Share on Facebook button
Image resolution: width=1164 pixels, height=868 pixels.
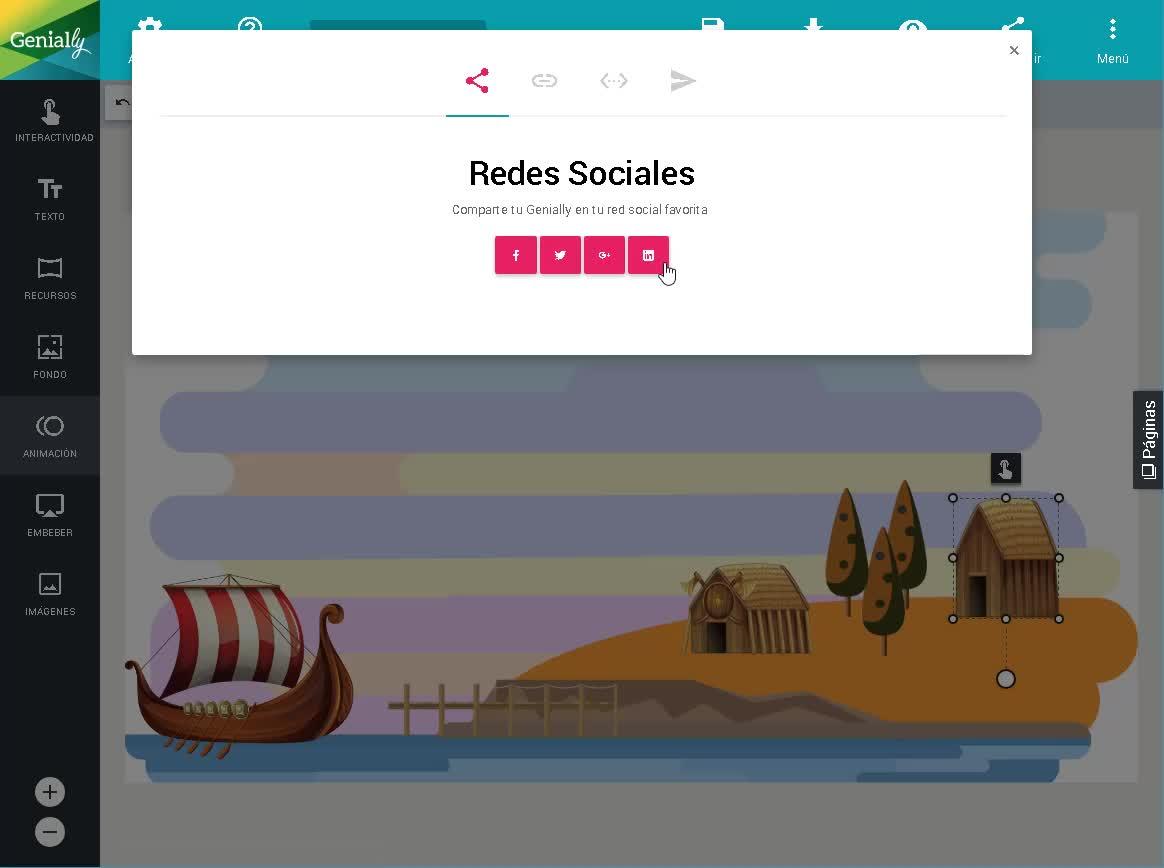[x=516, y=255]
